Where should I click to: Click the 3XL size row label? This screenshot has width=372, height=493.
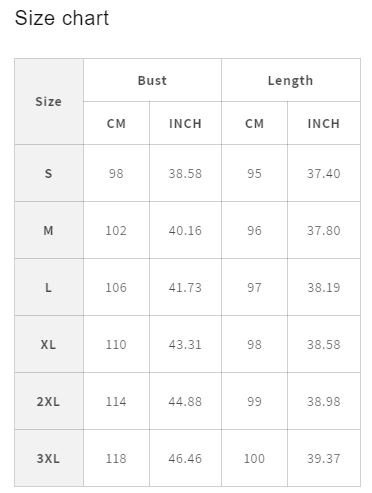point(49,458)
